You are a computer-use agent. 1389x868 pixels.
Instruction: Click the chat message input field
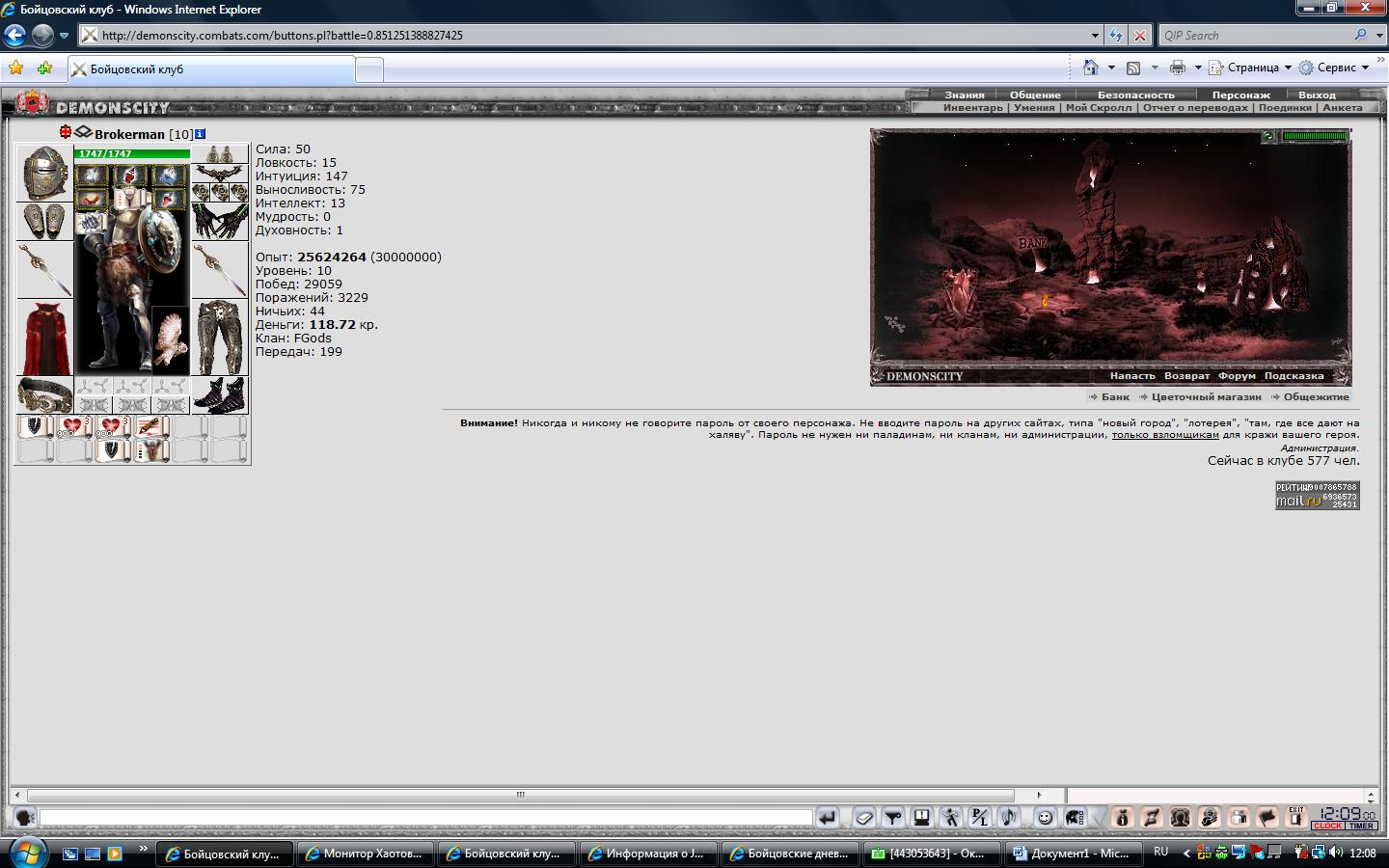(425, 818)
